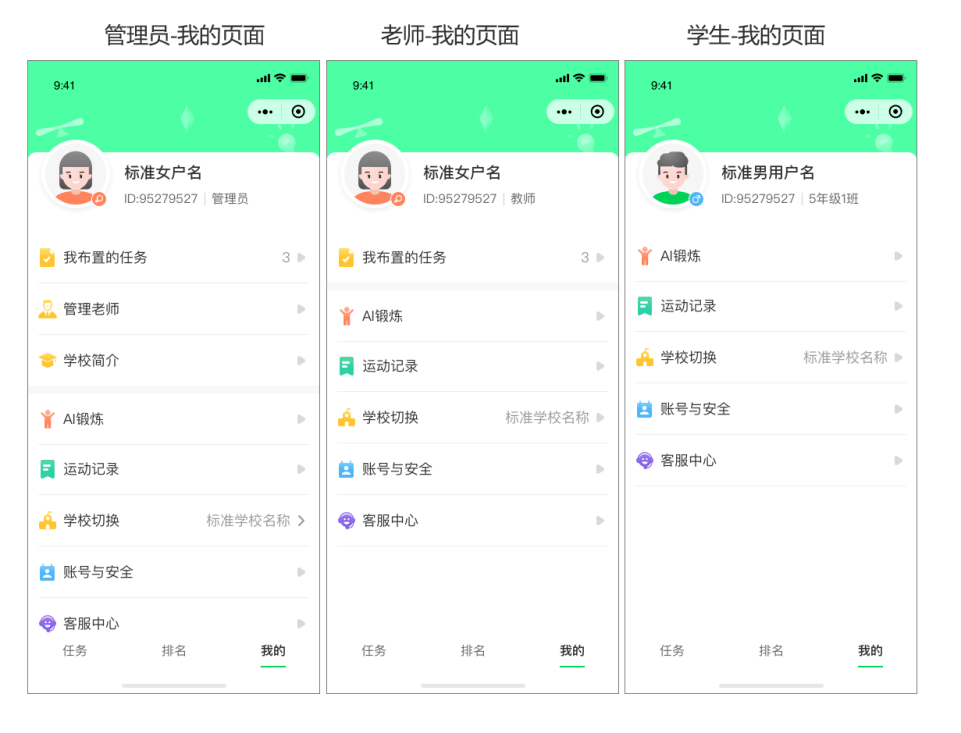The image size is (961, 733).
Task: Open 管理老师 label on admin page
Action: 91,309
